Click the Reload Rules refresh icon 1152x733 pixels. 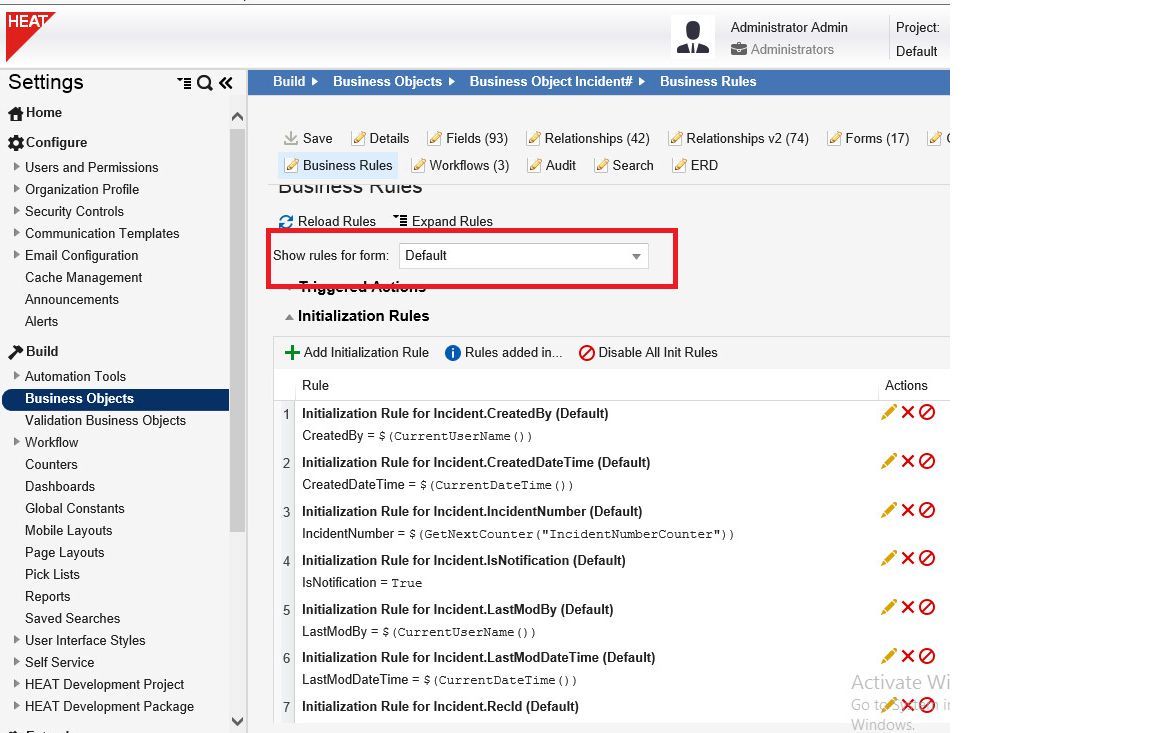286,221
